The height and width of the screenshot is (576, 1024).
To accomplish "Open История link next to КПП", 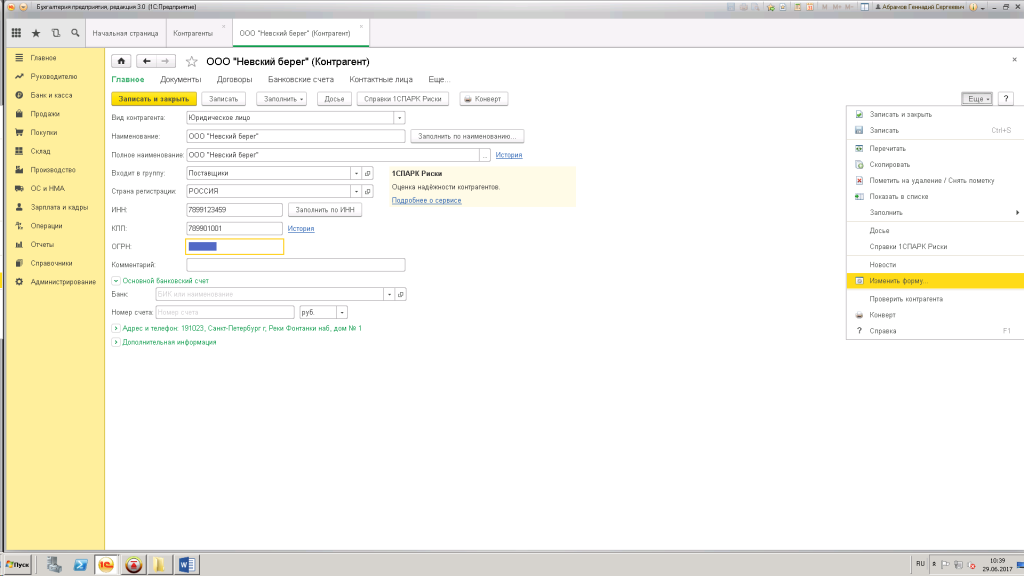I will [x=301, y=229].
